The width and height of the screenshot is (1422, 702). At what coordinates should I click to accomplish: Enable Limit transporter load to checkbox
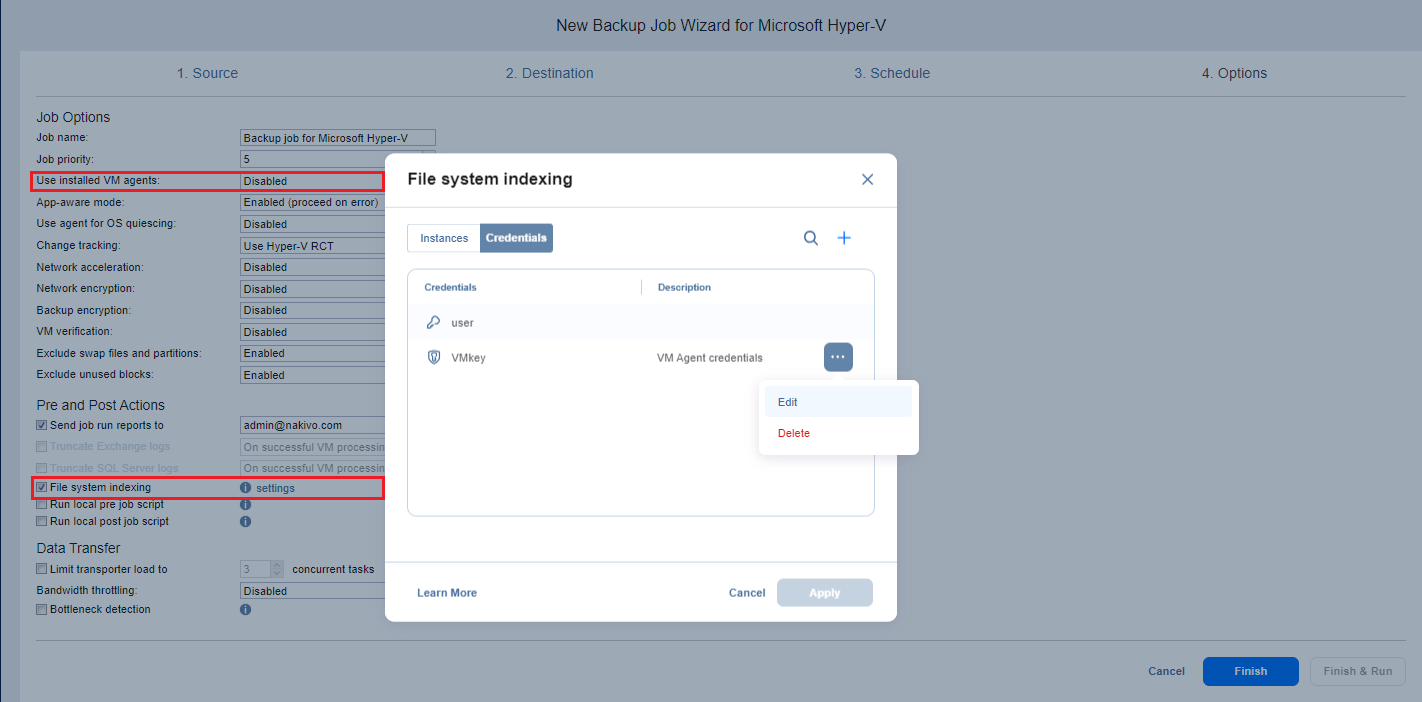coord(42,569)
